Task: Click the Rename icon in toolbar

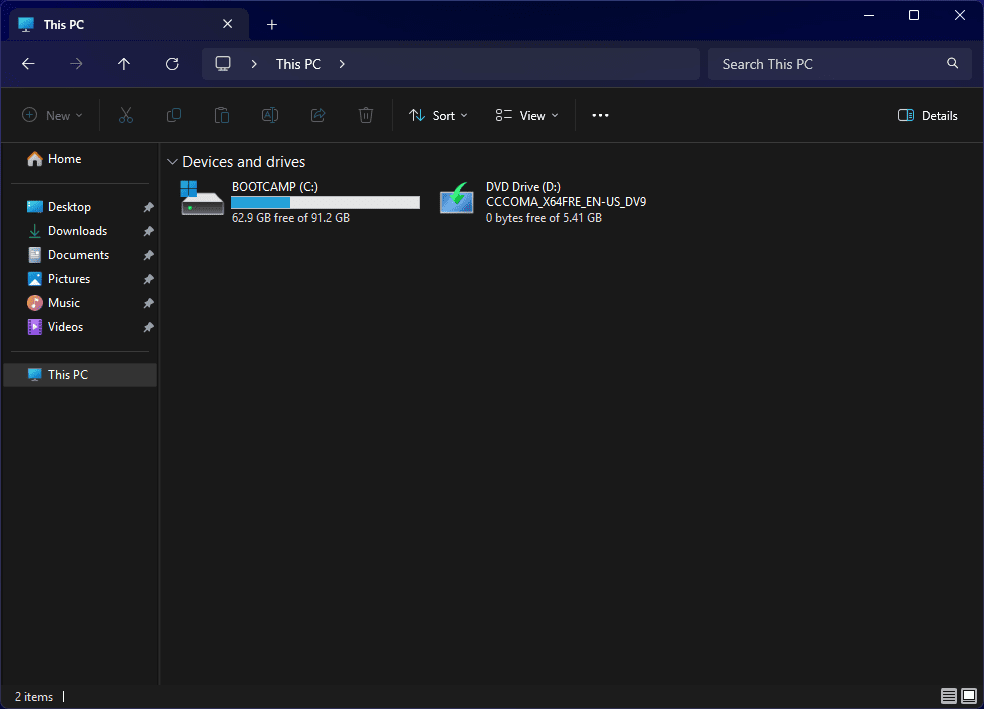Action: pos(270,116)
